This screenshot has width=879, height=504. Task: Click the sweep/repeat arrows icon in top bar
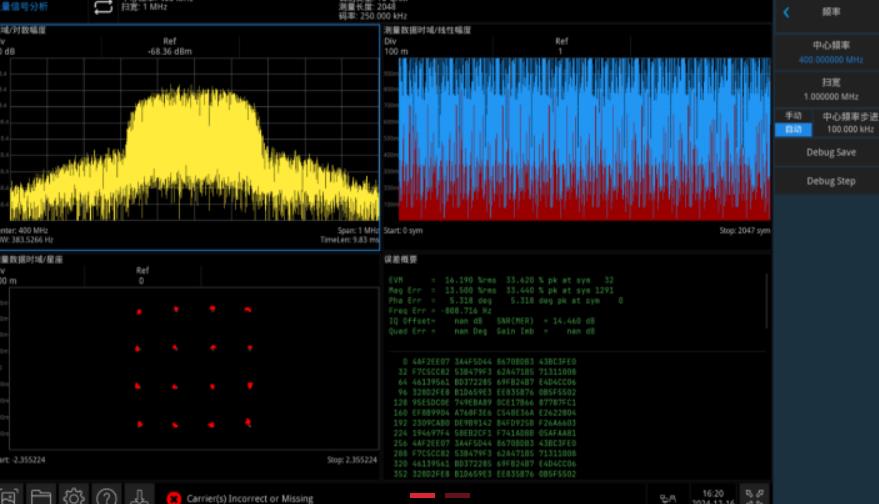pyautogui.click(x=103, y=8)
